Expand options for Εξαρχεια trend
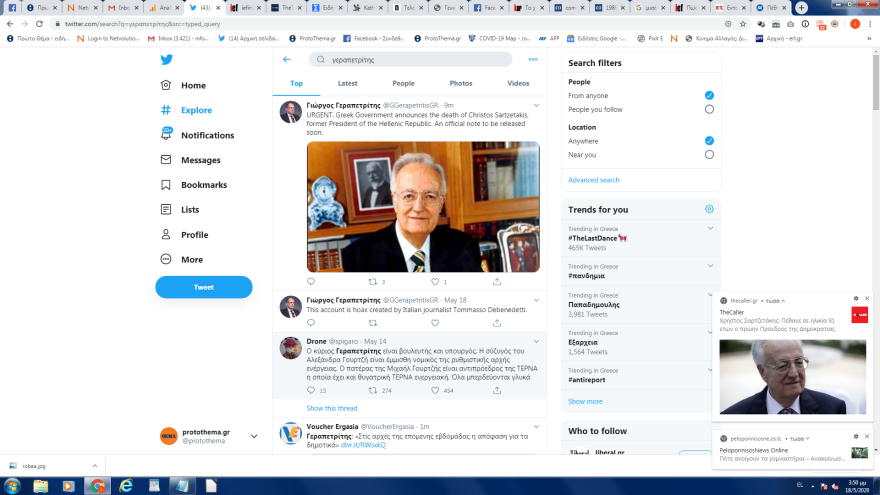 [711, 332]
